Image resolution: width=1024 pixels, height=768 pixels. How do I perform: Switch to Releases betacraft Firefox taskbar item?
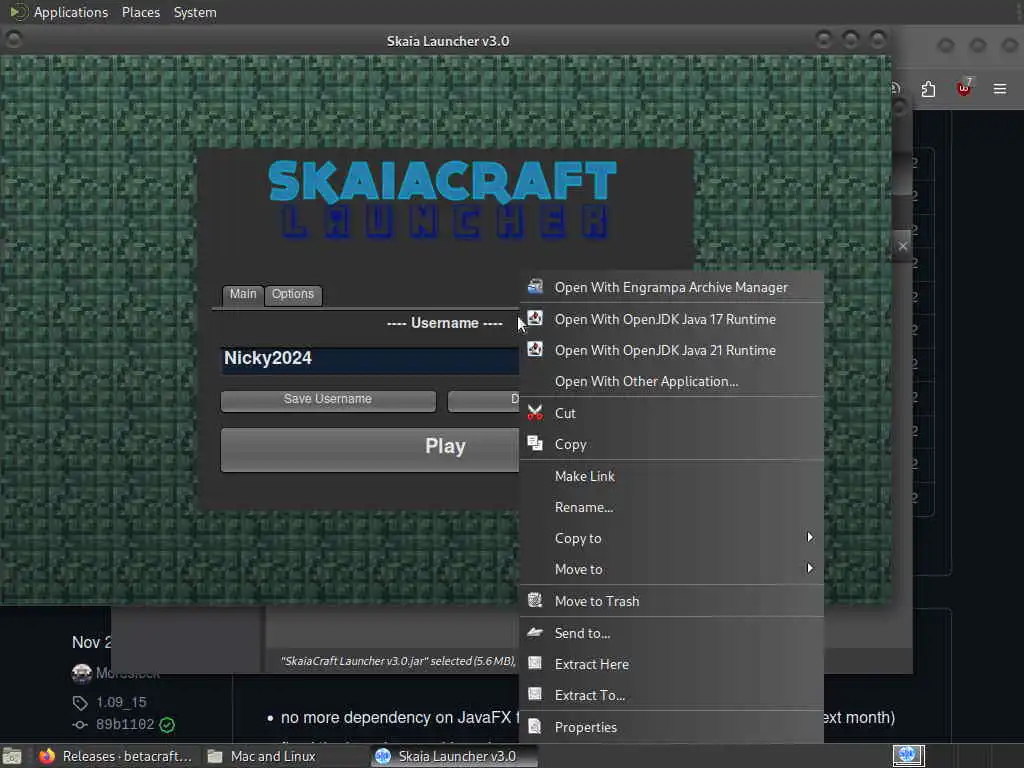tap(116, 756)
